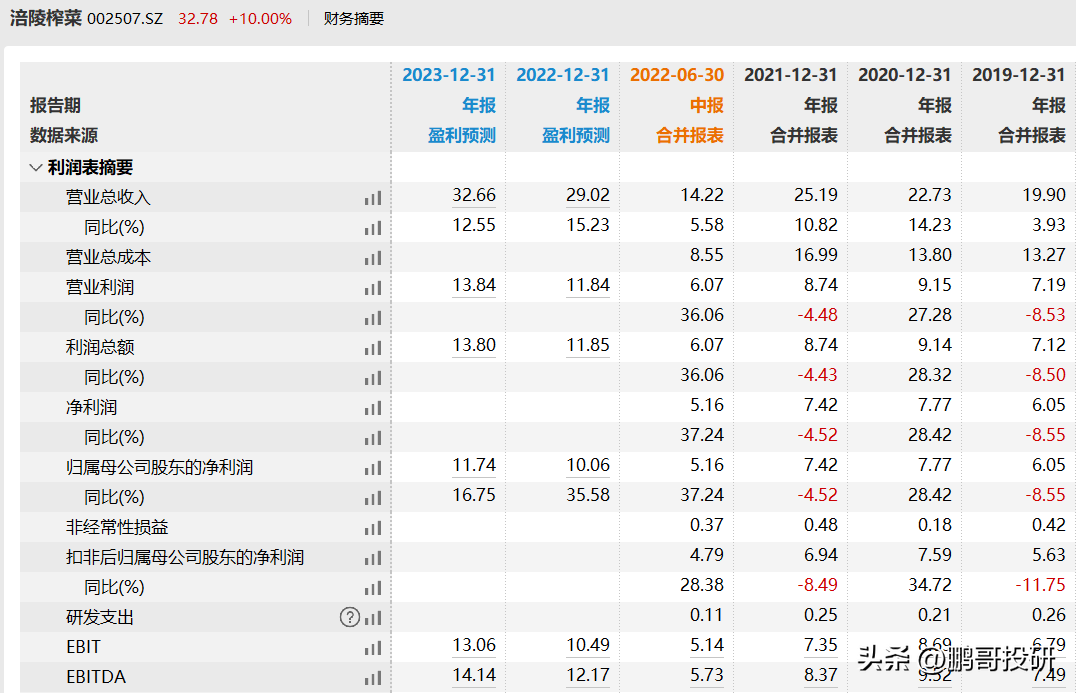
Task: Click the 净利润 row label
Action: [x=91, y=408]
